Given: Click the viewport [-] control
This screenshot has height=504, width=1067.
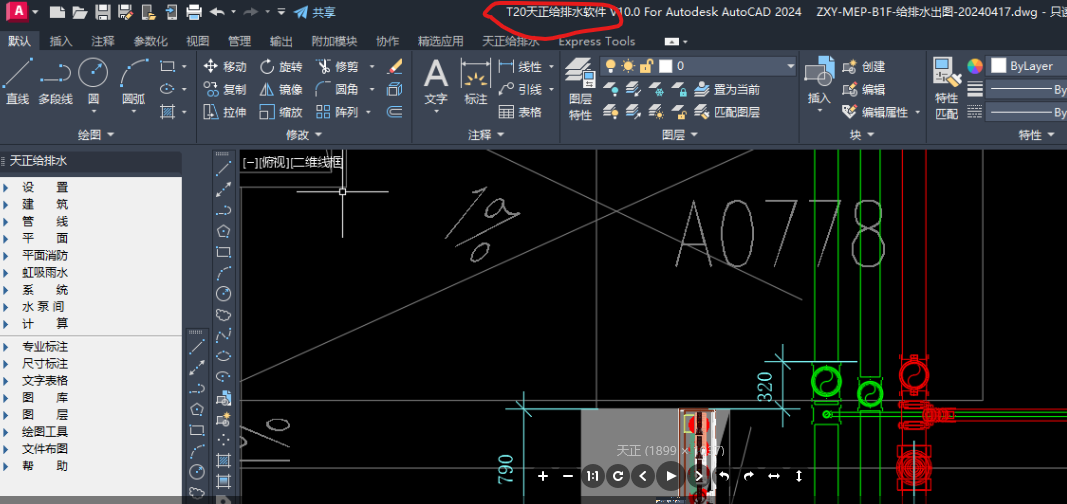Looking at the screenshot, I should (x=250, y=163).
